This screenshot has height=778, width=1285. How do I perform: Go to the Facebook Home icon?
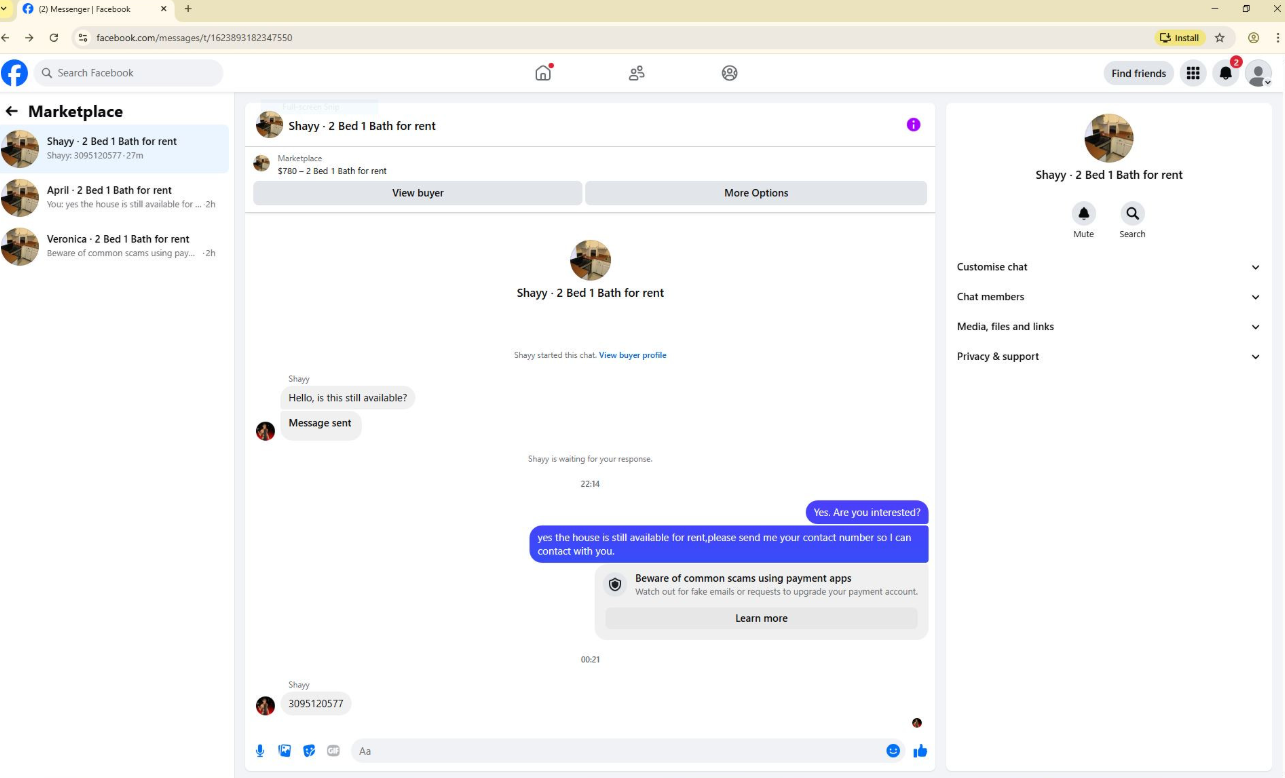543,73
